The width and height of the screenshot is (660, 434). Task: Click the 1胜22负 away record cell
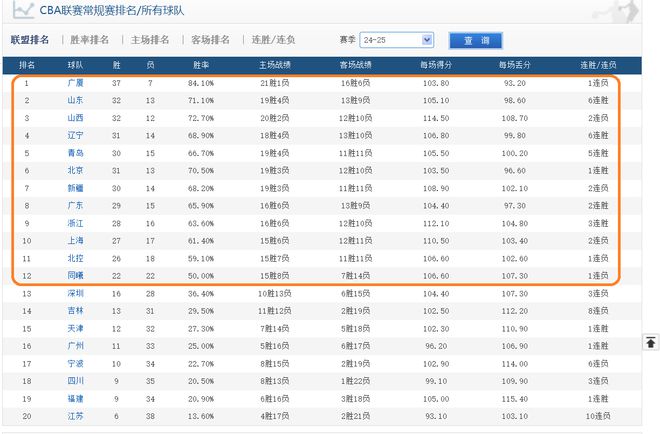click(356, 381)
